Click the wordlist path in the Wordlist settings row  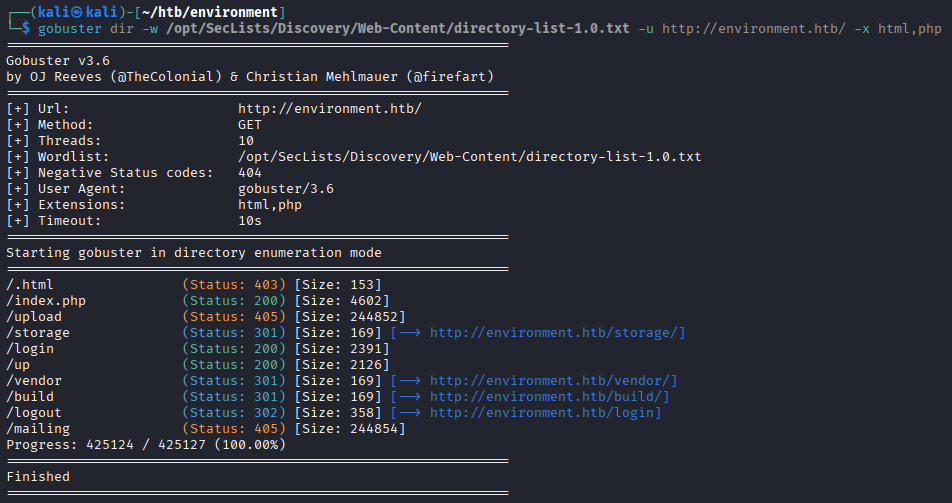[x=469, y=157]
